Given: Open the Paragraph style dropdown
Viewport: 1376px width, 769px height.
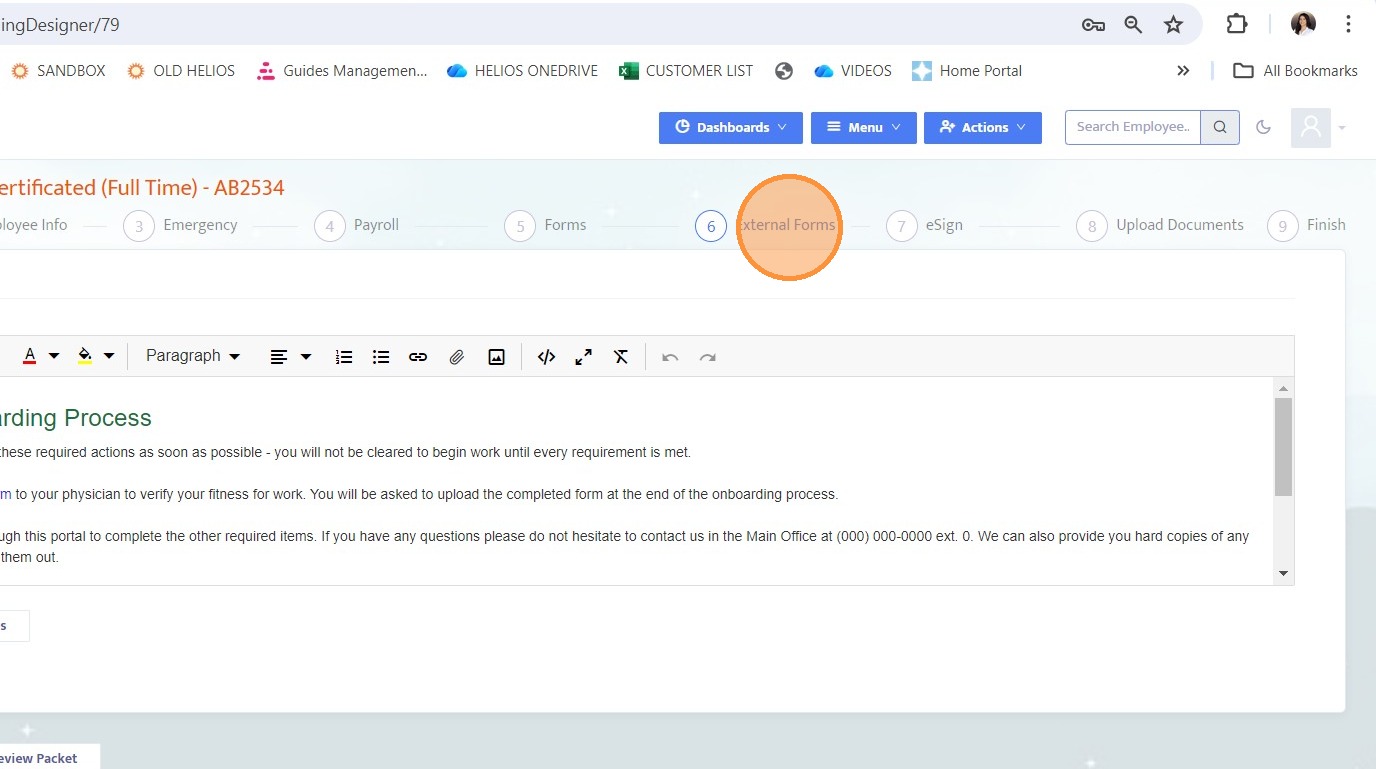Looking at the screenshot, I should [193, 356].
